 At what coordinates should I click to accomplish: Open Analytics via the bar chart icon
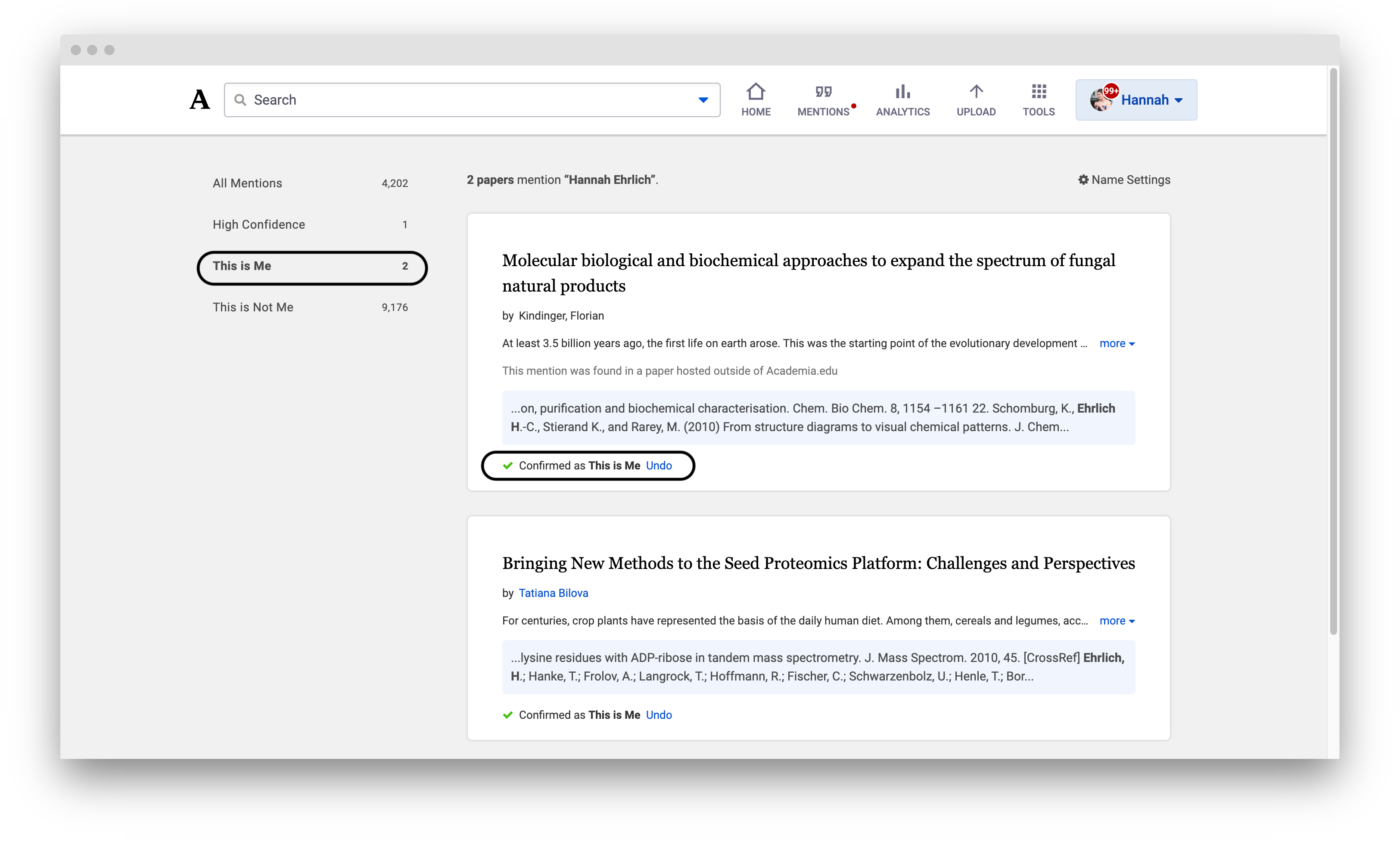click(x=902, y=91)
